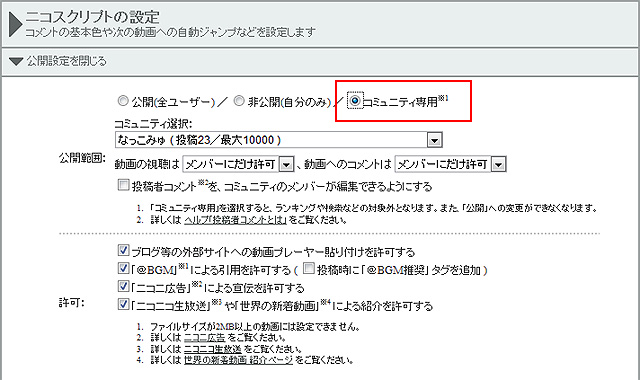Screen dimensions: 640x380
Task: Click the ファイルサイズが2MB以上 footnote text
Action: [x=255, y=327]
